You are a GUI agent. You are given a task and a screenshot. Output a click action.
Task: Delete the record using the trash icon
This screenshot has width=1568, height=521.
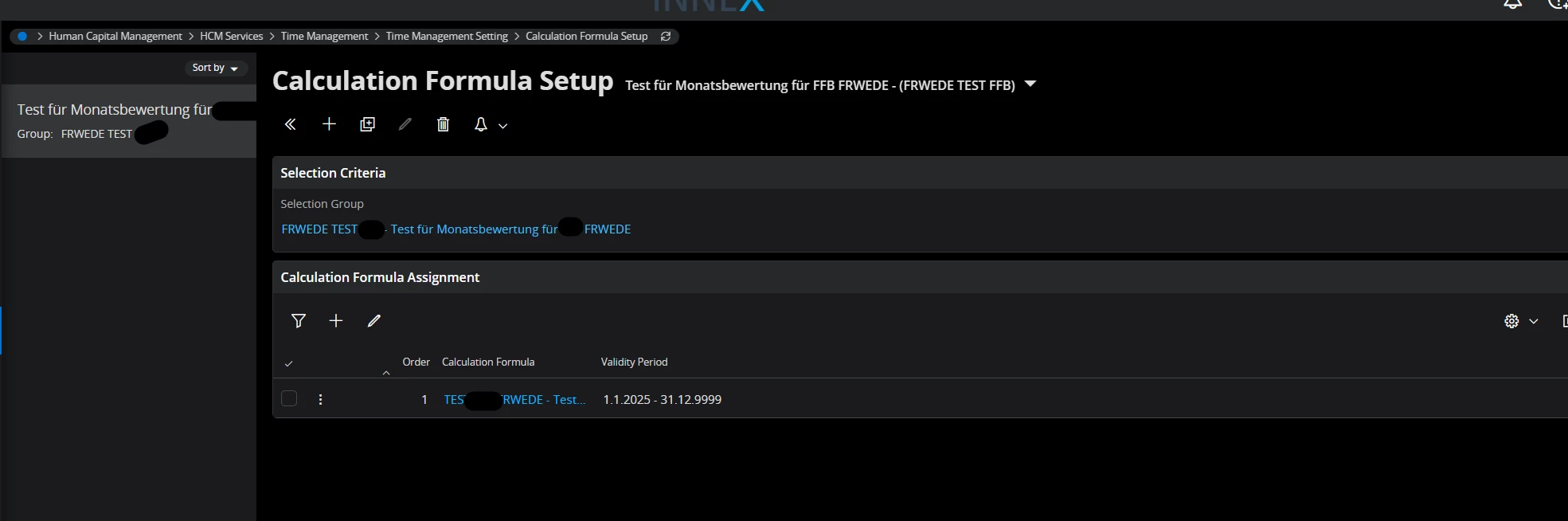[444, 124]
